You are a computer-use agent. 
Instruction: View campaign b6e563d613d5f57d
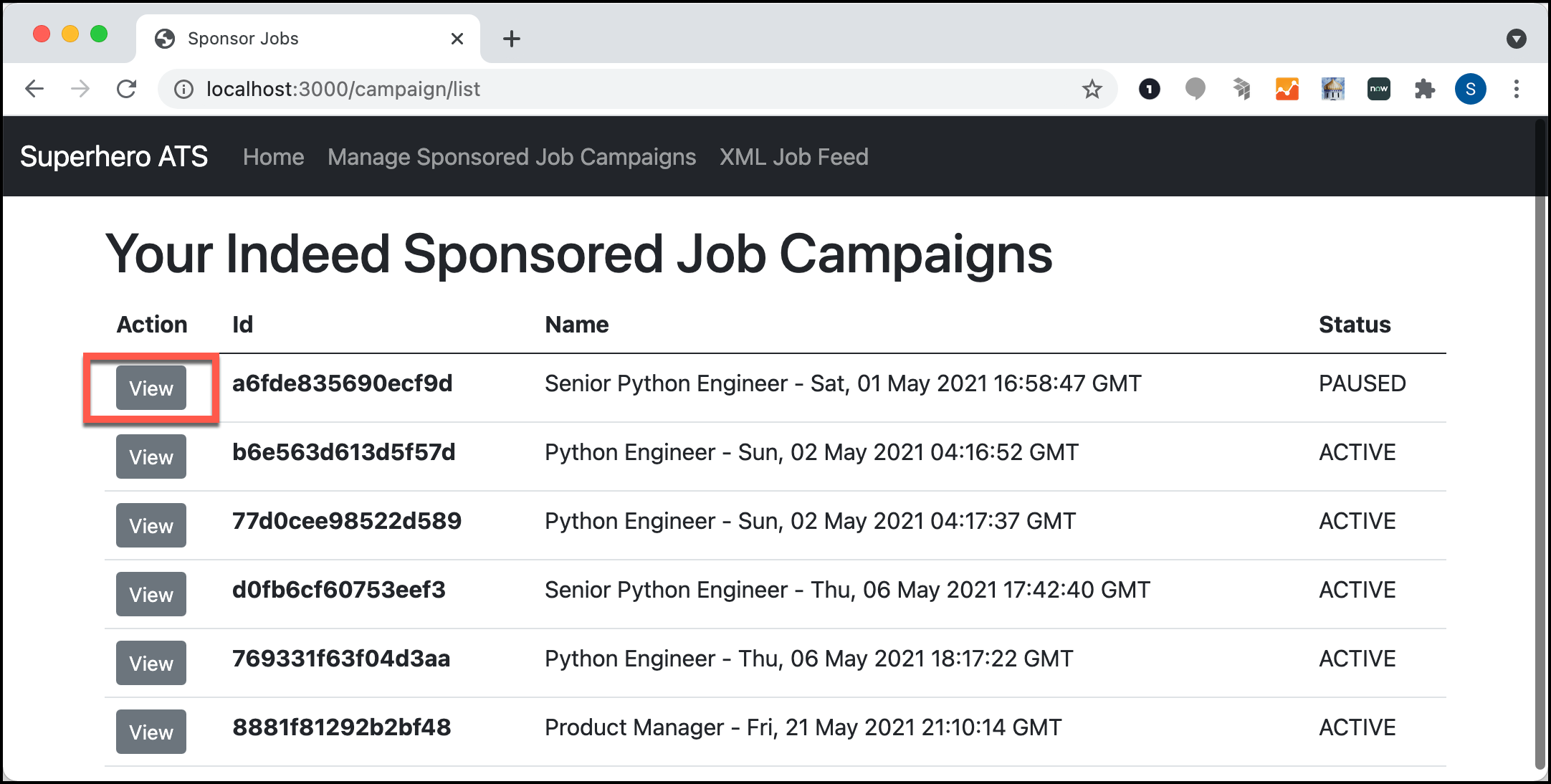tap(151, 456)
